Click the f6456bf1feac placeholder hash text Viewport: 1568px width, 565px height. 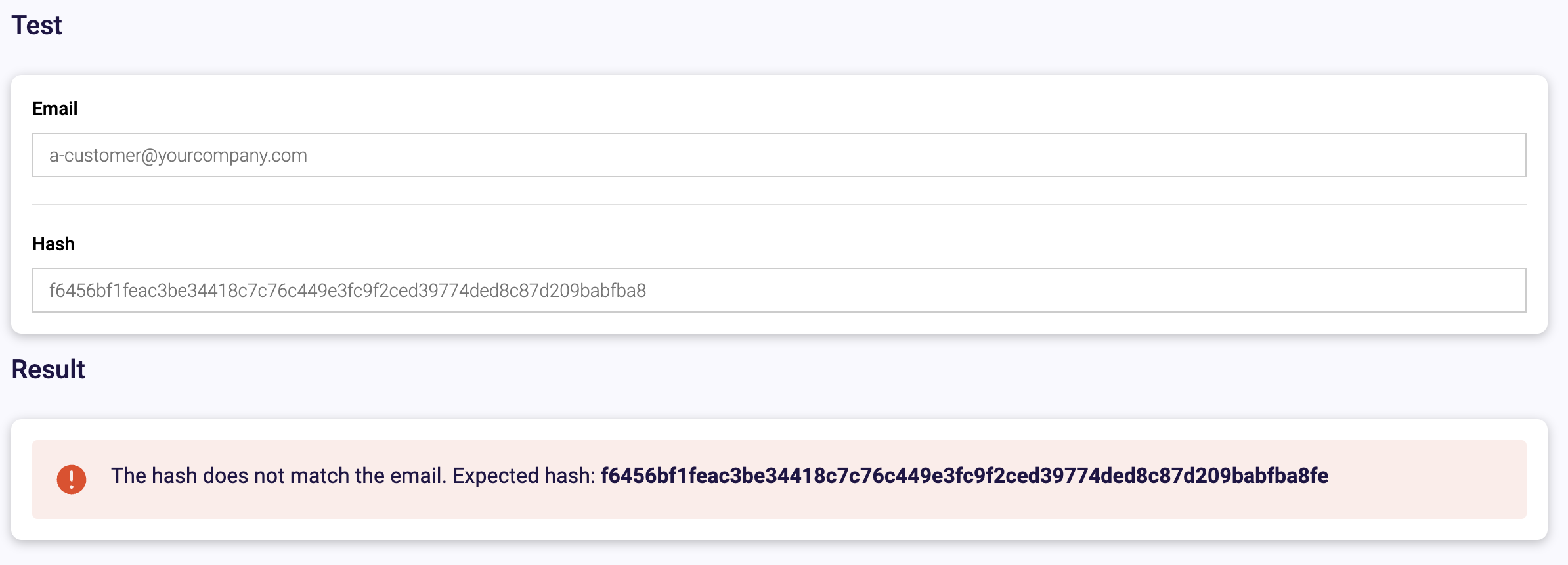pyautogui.click(x=347, y=290)
